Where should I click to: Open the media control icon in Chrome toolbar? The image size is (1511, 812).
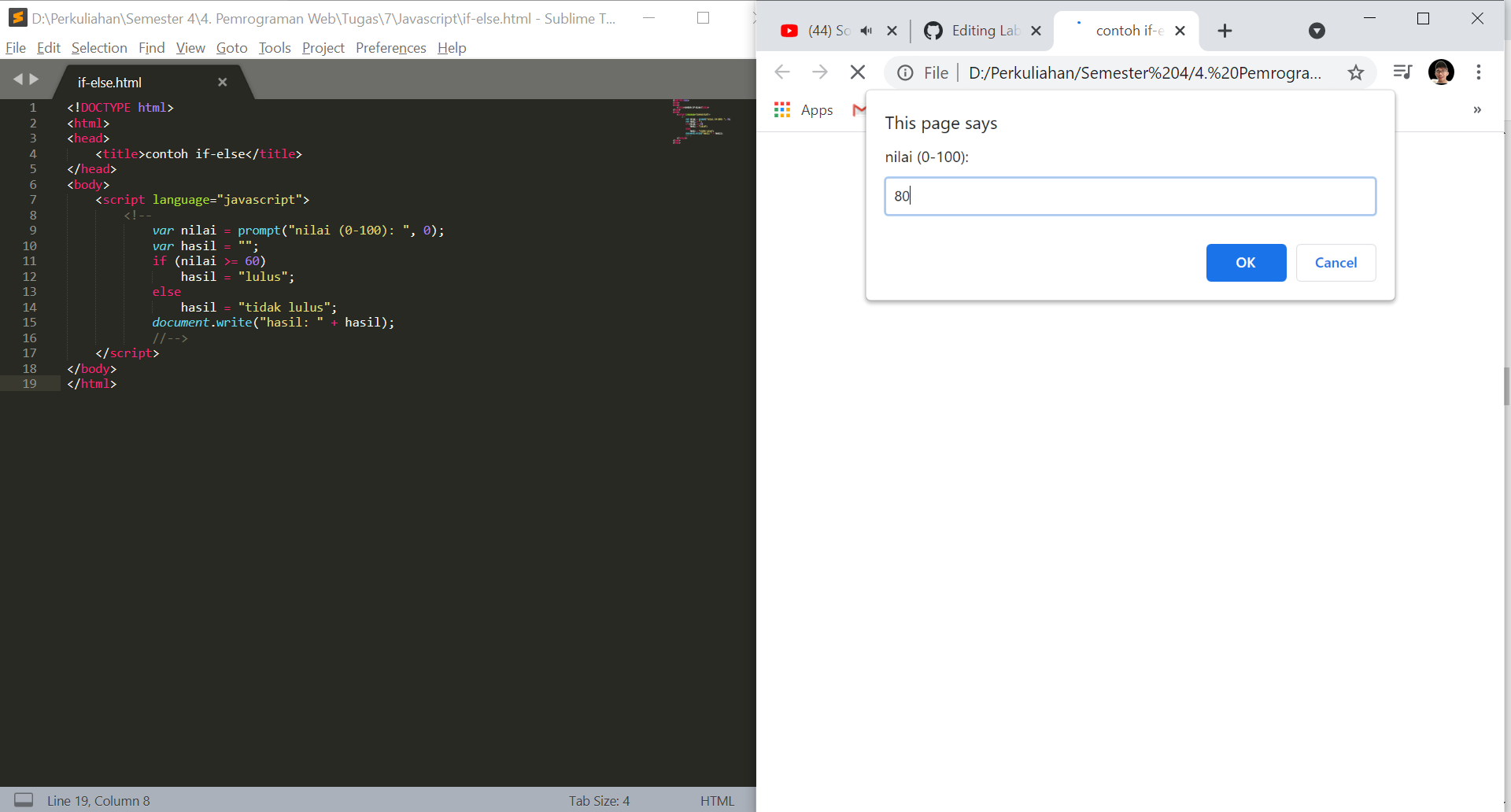click(1402, 72)
